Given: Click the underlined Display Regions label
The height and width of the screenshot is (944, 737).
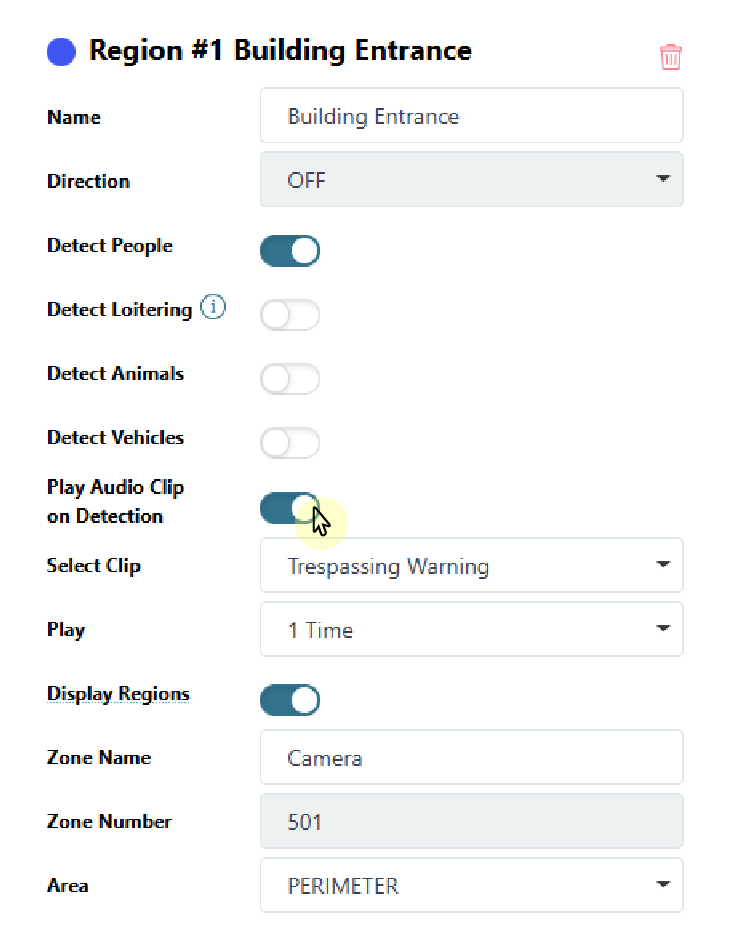Looking at the screenshot, I should tap(118, 693).
